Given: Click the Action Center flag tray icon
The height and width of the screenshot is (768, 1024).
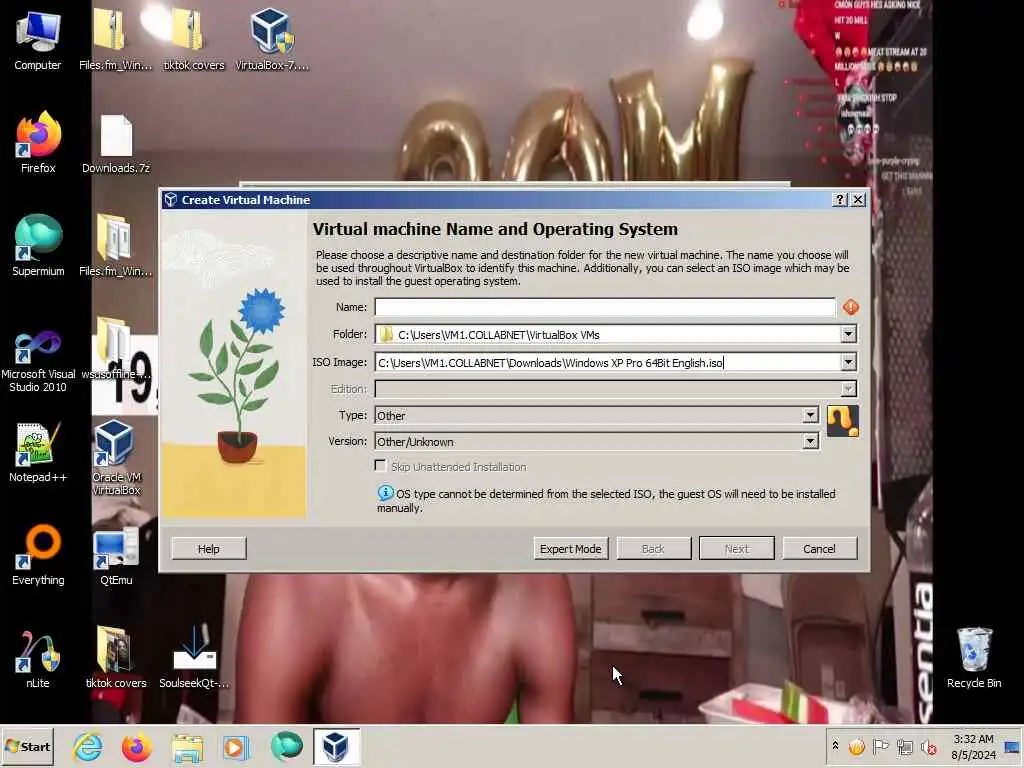Looking at the screenshot, I should [880, 746].
